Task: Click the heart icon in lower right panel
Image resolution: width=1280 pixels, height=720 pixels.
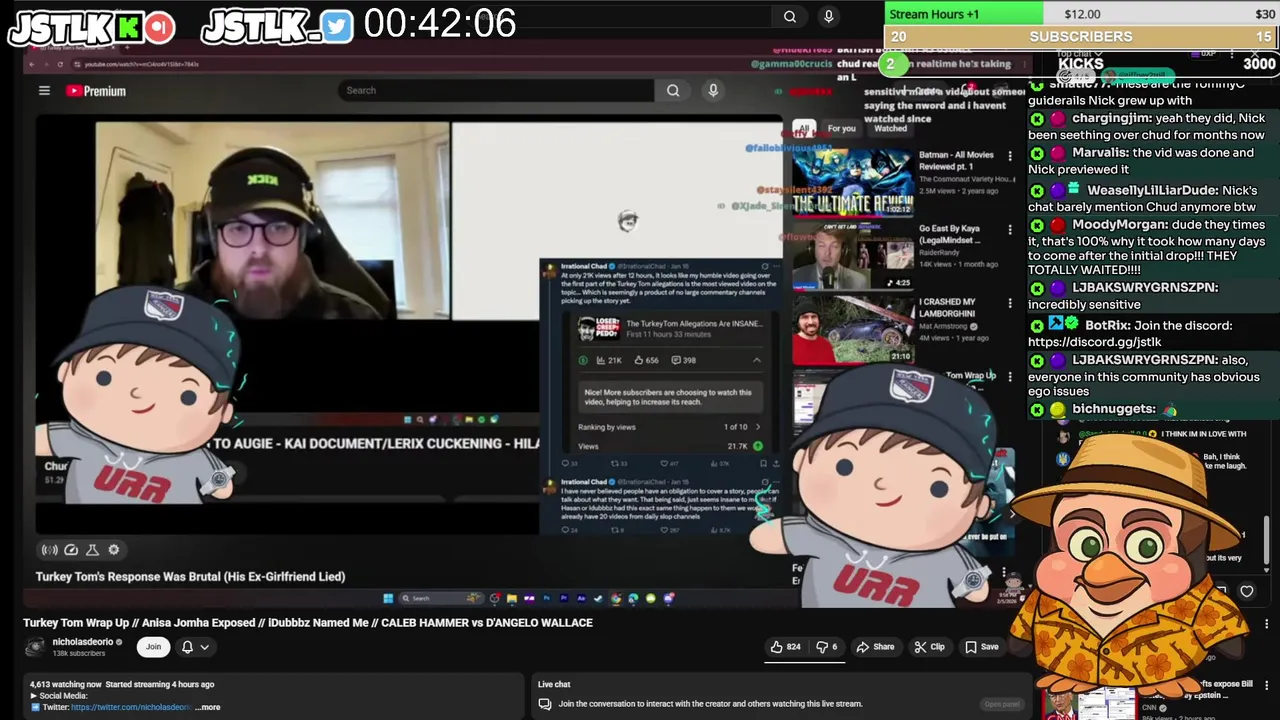Action: [x=1247, y=591]
